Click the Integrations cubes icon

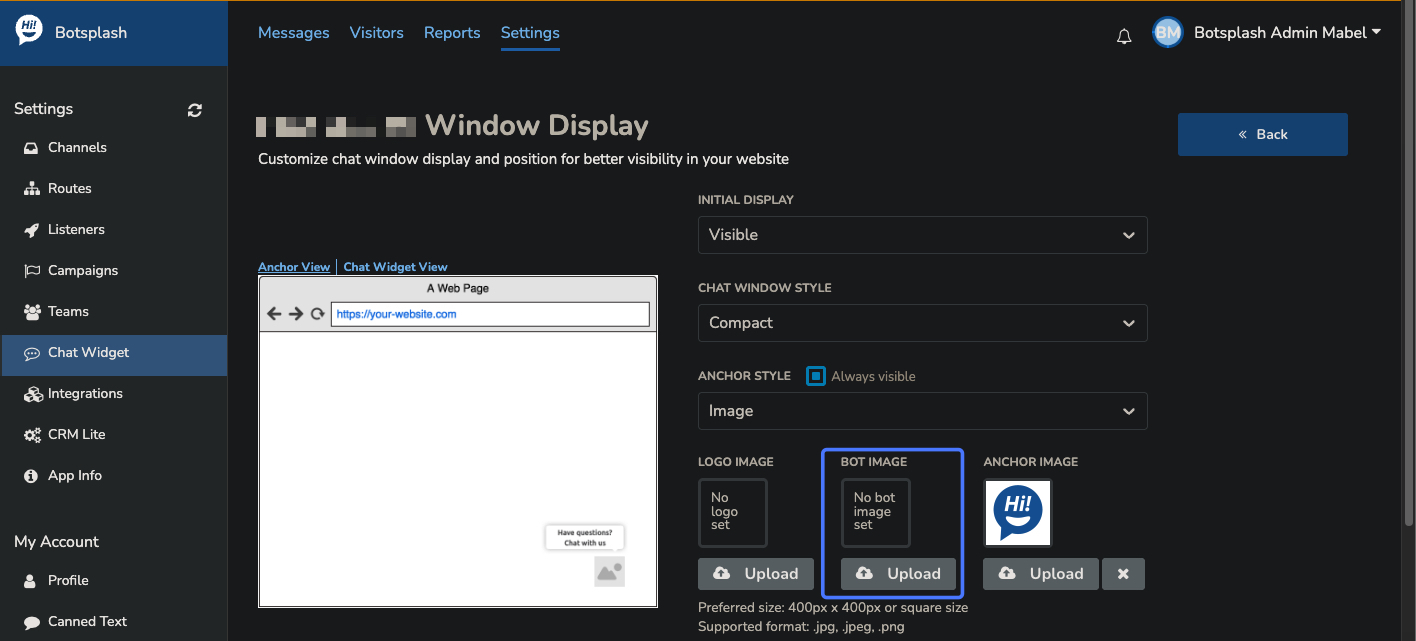coord(33,394)
